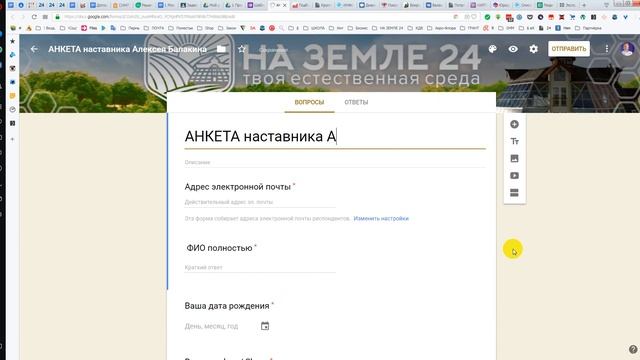
Task: Add a video via the sidebar video icon
Action: tap(514, 176)
